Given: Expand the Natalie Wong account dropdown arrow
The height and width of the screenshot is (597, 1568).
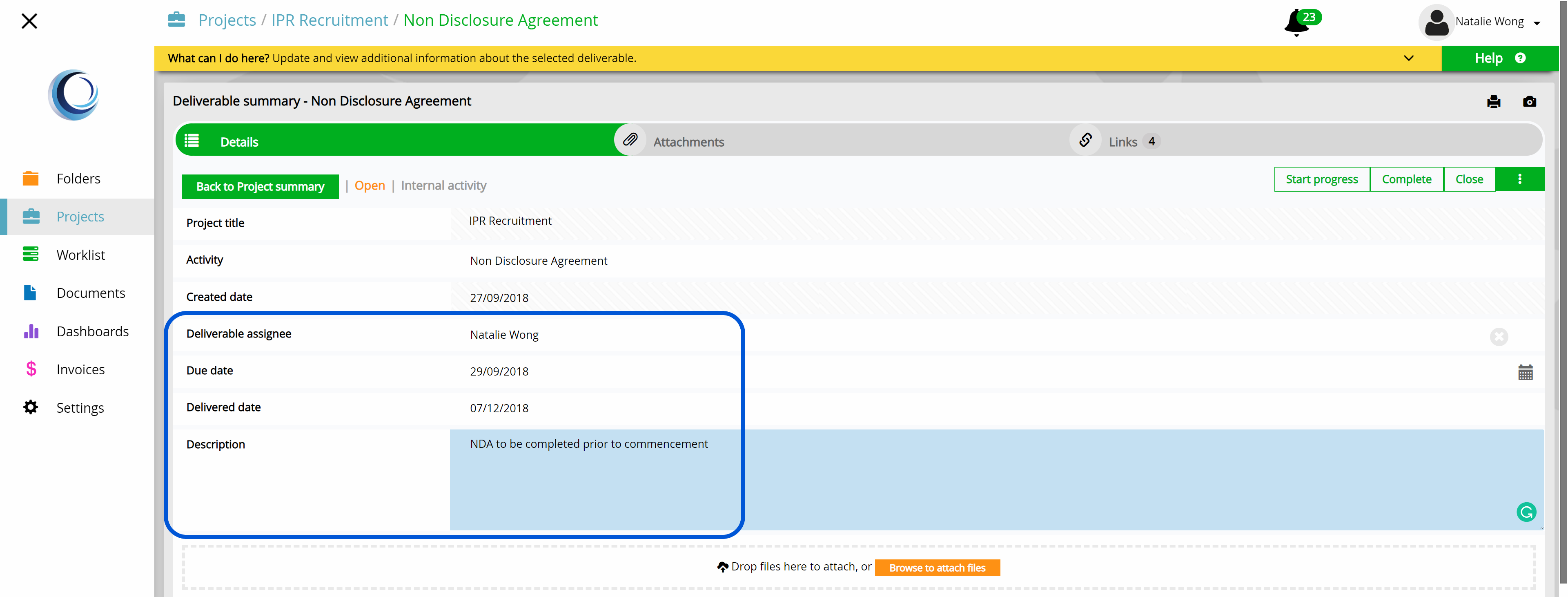Looking at the screenshot, I should coord(1537,23).
